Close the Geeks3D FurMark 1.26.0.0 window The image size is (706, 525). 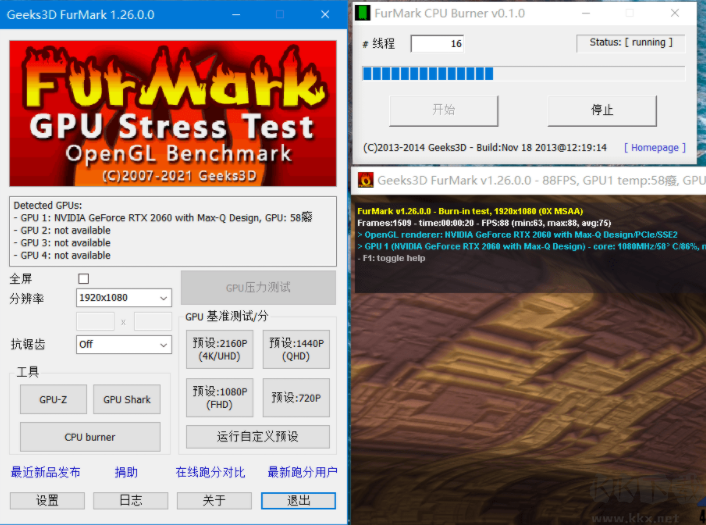pyautogui.click(x=325, y=14)
